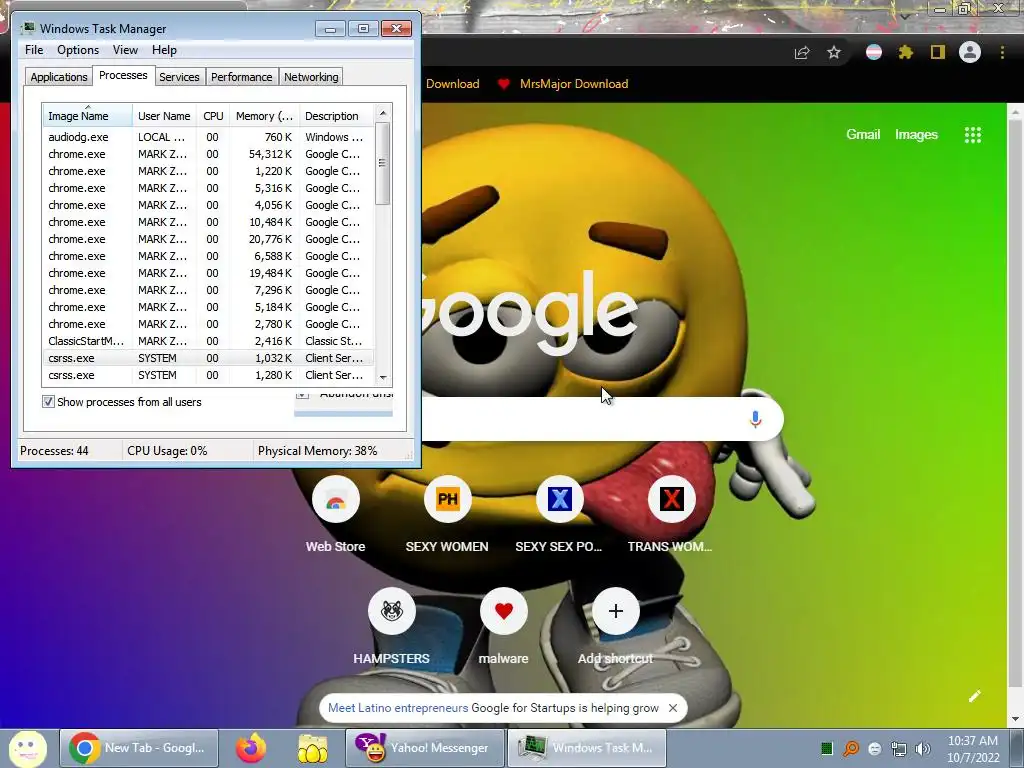Open the red X shortcut icon

671,500
